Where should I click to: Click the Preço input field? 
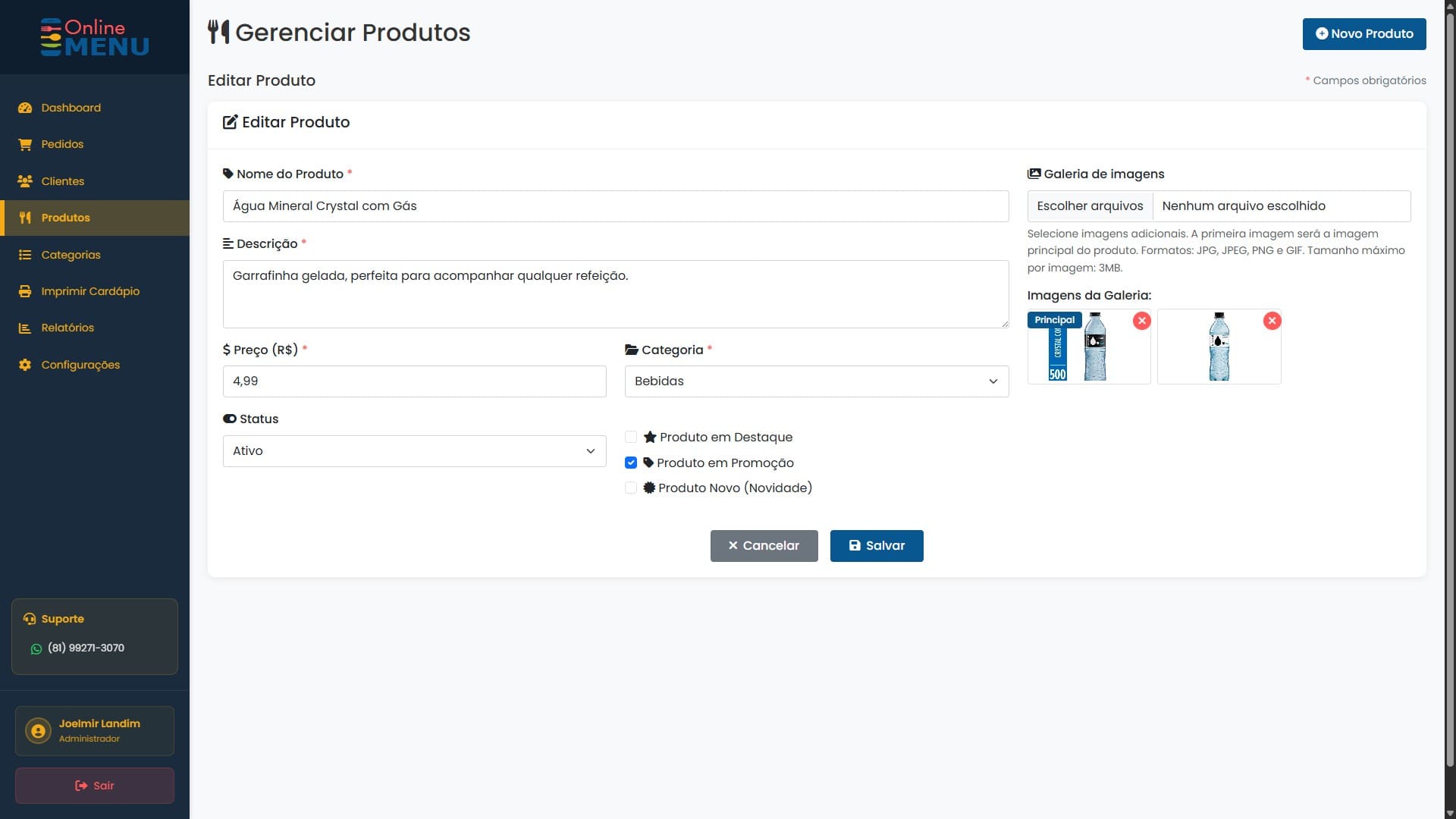pyautogui.click(x=414, y=381)
